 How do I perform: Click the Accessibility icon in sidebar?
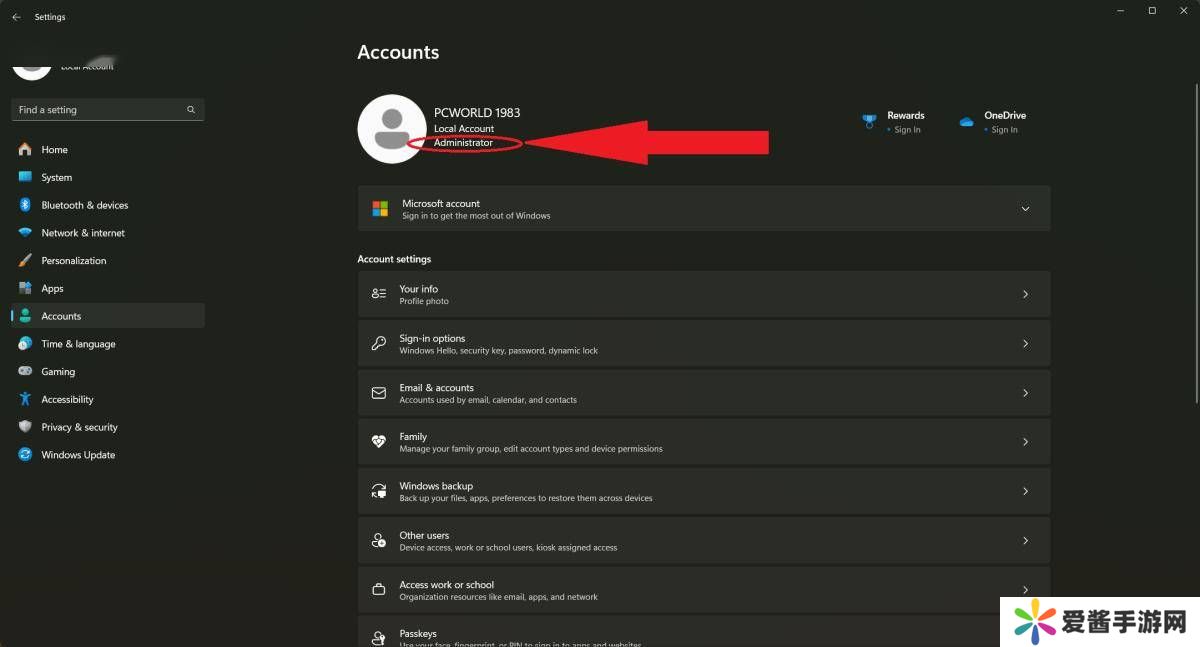click(x=25, y=399)
